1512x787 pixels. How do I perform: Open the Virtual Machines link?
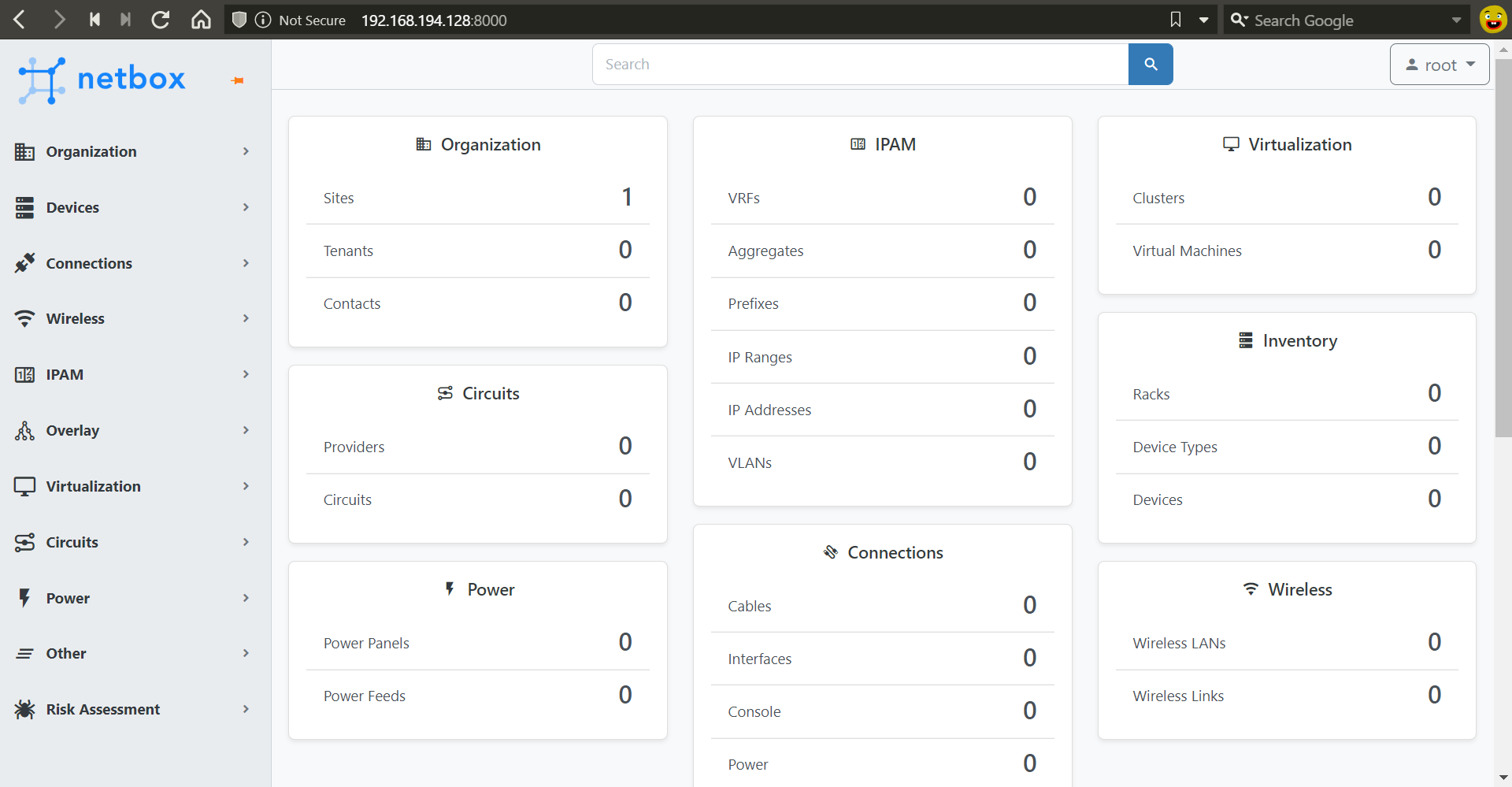click(x=1187, y=251)
